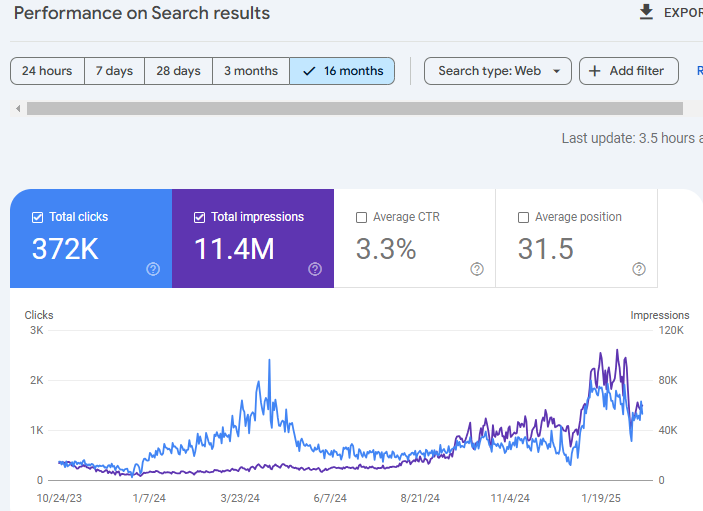
Task: Choose the 3 months date range
Action: (251, 71)
